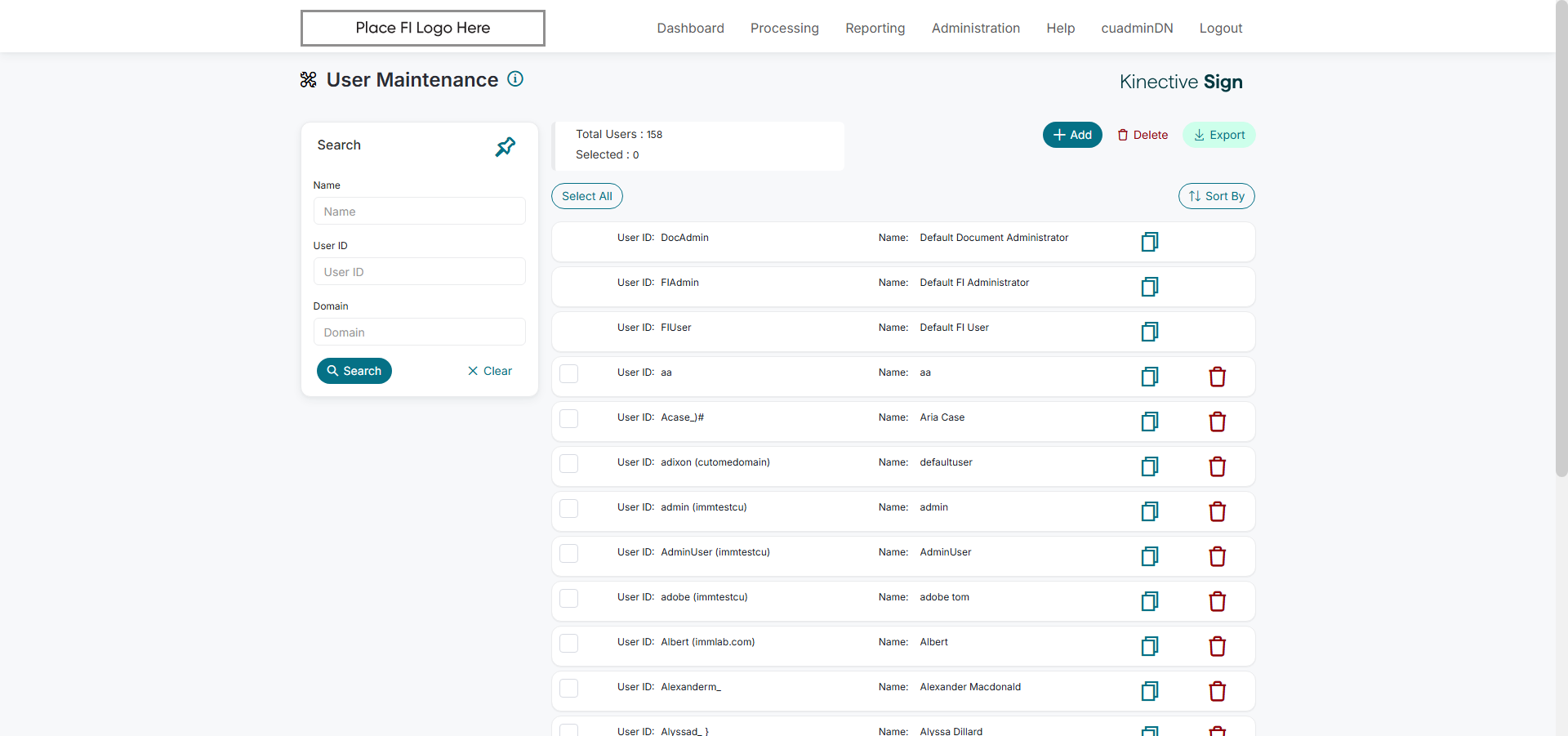Copy the AdminUser (immtestcu) user
This screenshot has height=736, width=1568.
pos(1150,556)
